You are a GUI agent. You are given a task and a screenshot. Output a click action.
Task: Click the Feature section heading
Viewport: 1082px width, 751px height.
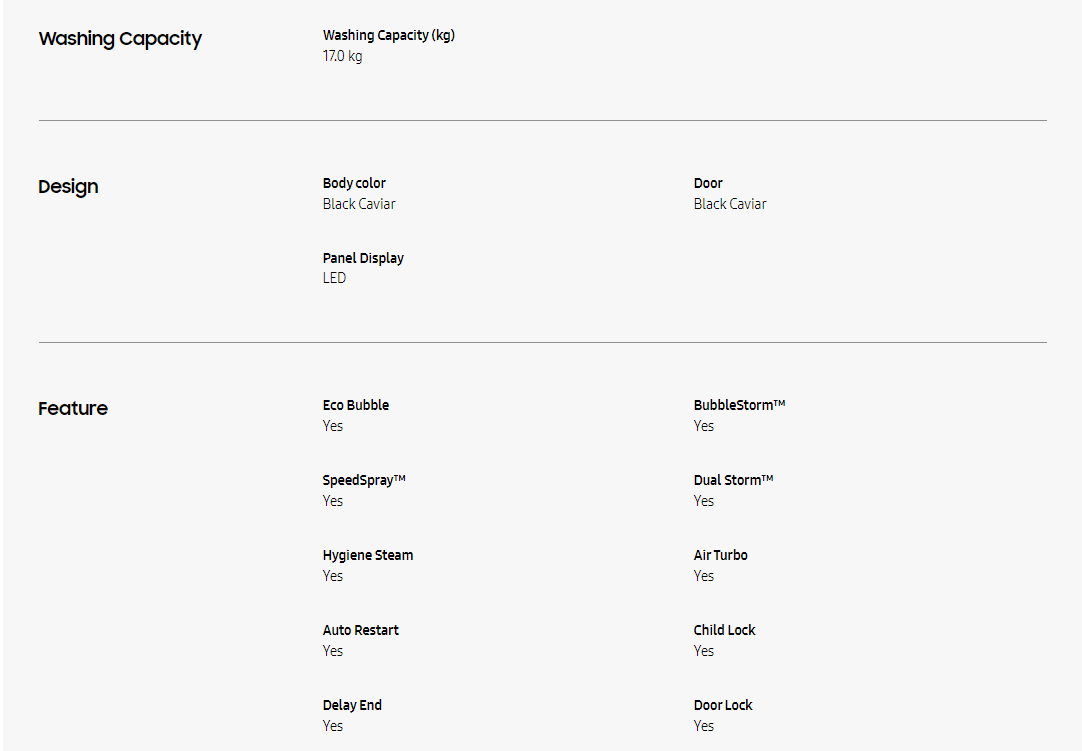click(x=73, y=409)
